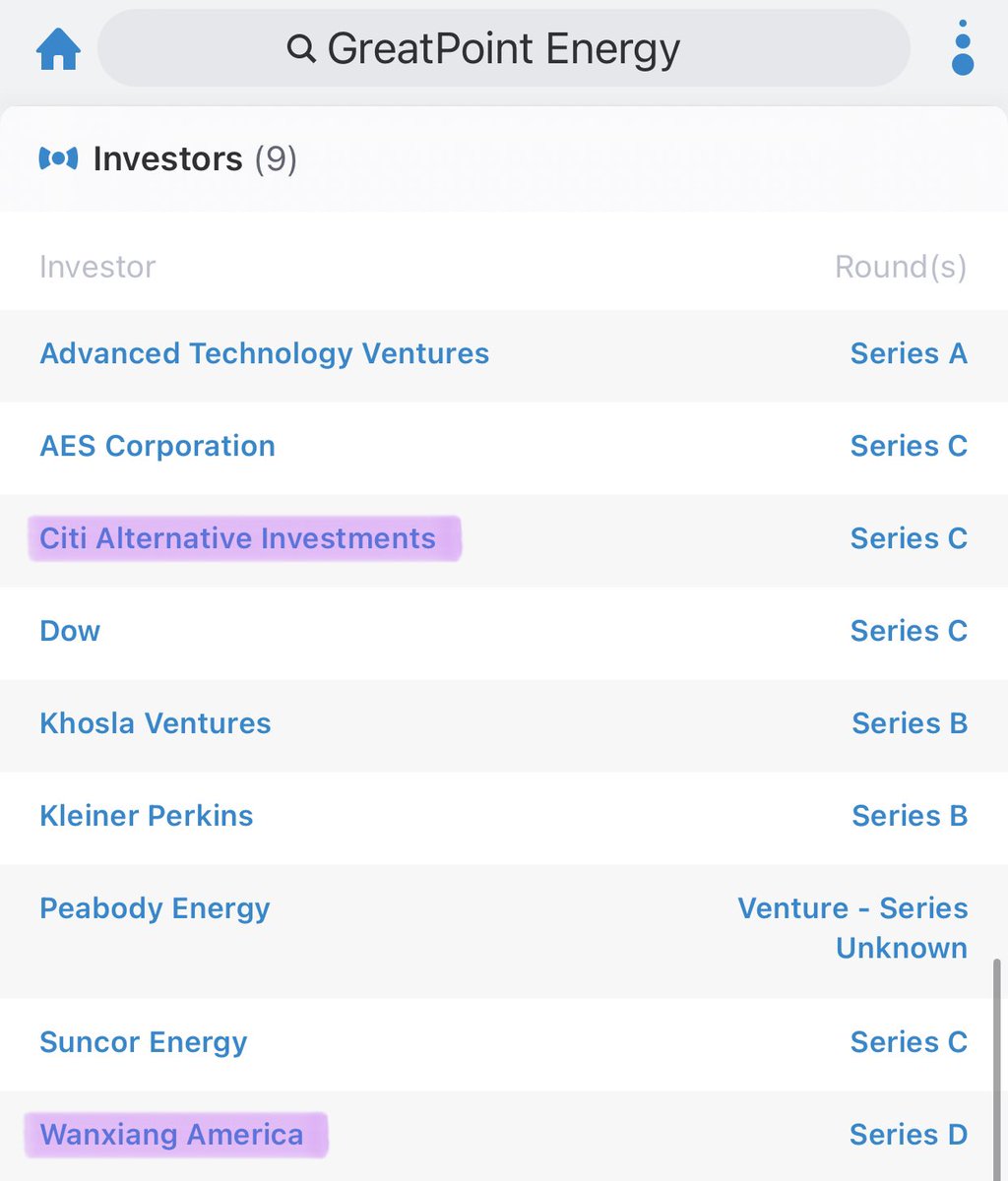Click Series D round for Wanxiang America
The height and width of the screenshot is (1181, 1008).
[908, 1135]
